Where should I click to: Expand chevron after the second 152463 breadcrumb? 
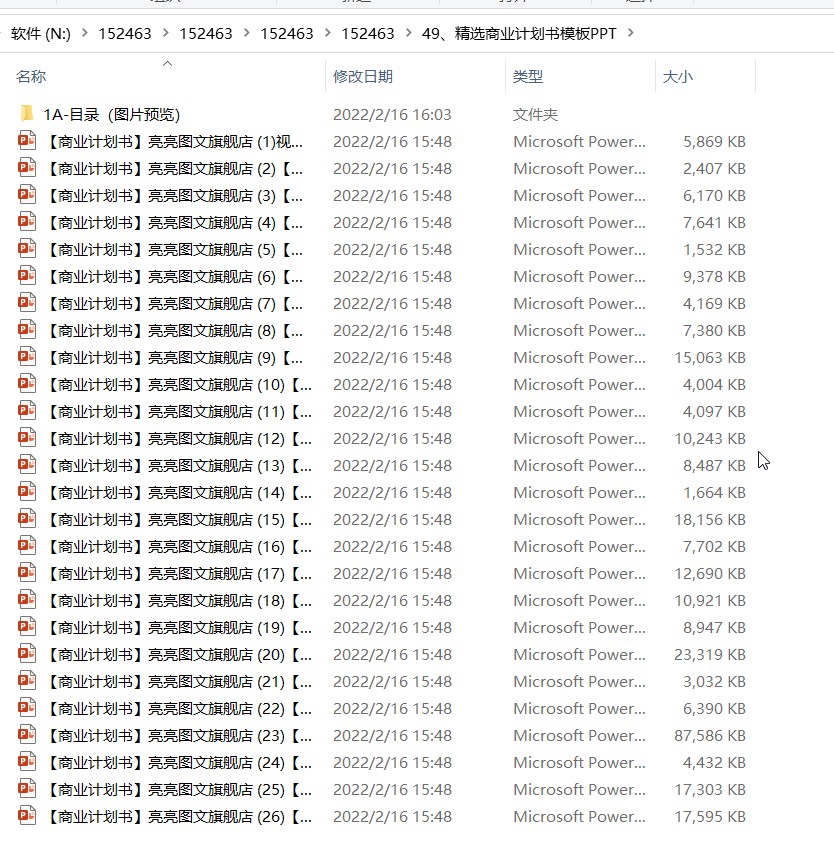(247, 33)
